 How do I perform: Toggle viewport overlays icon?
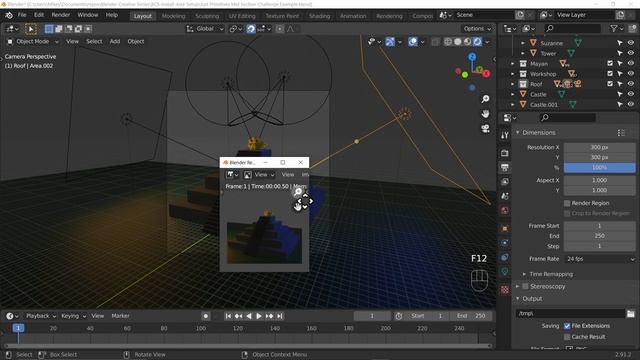coord(413,42)
